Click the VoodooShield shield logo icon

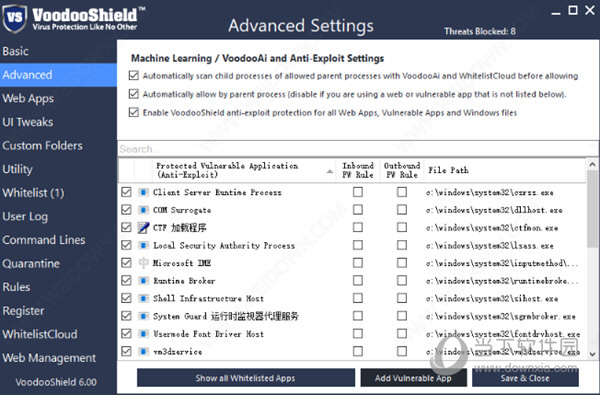[x=15, y=18]
